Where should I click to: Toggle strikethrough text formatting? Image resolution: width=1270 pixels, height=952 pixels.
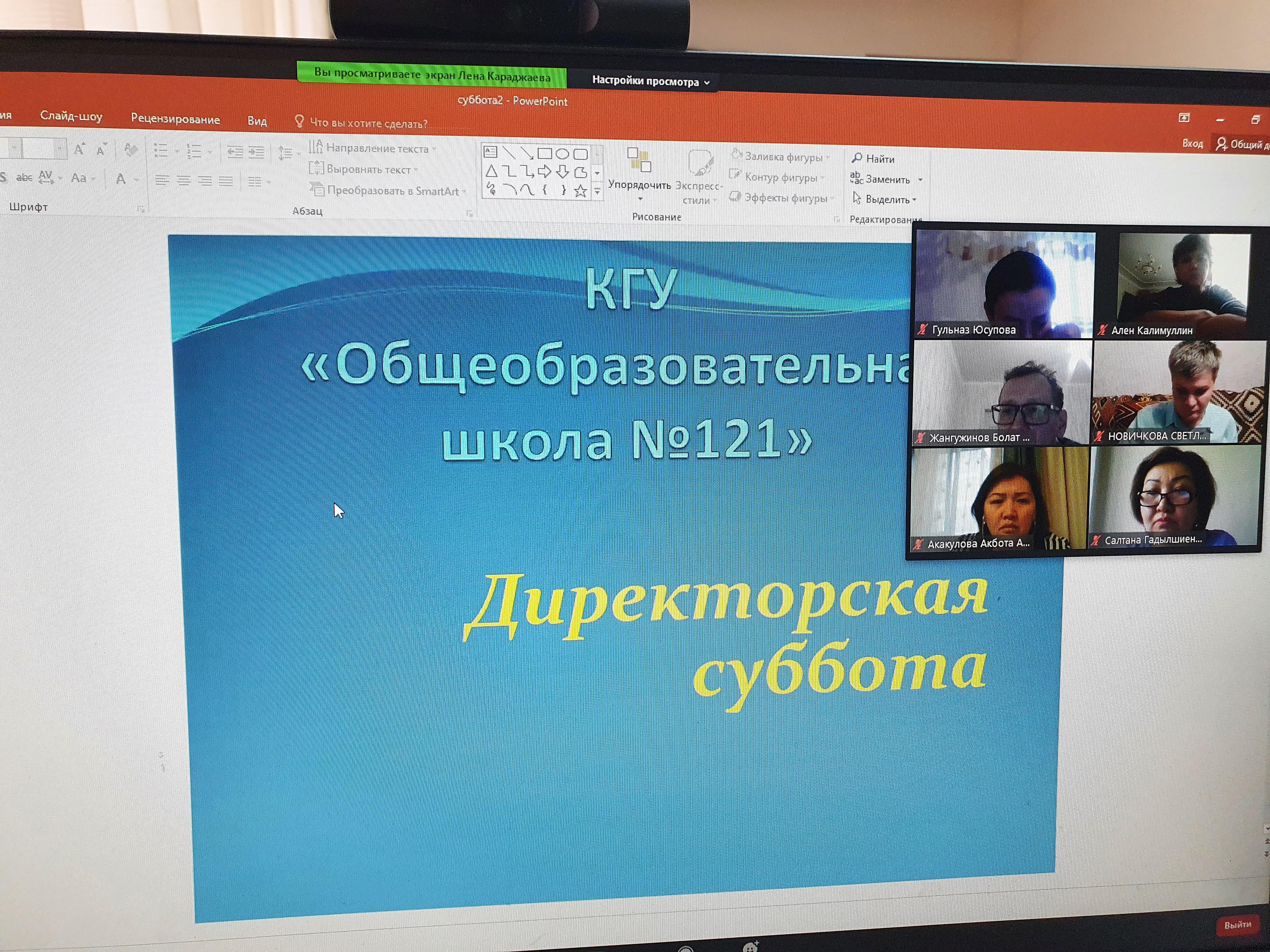tap(24, 178)
